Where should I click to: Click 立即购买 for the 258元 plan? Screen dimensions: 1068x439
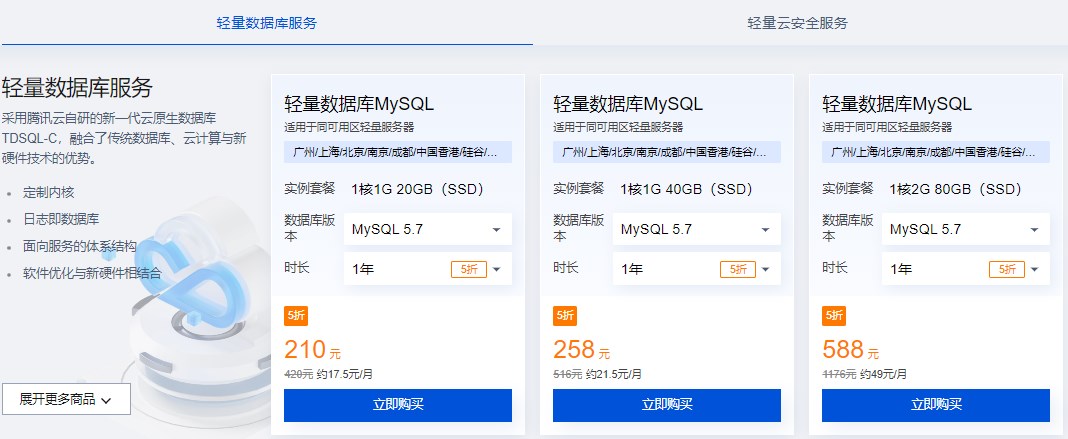(x=667, y=405)
